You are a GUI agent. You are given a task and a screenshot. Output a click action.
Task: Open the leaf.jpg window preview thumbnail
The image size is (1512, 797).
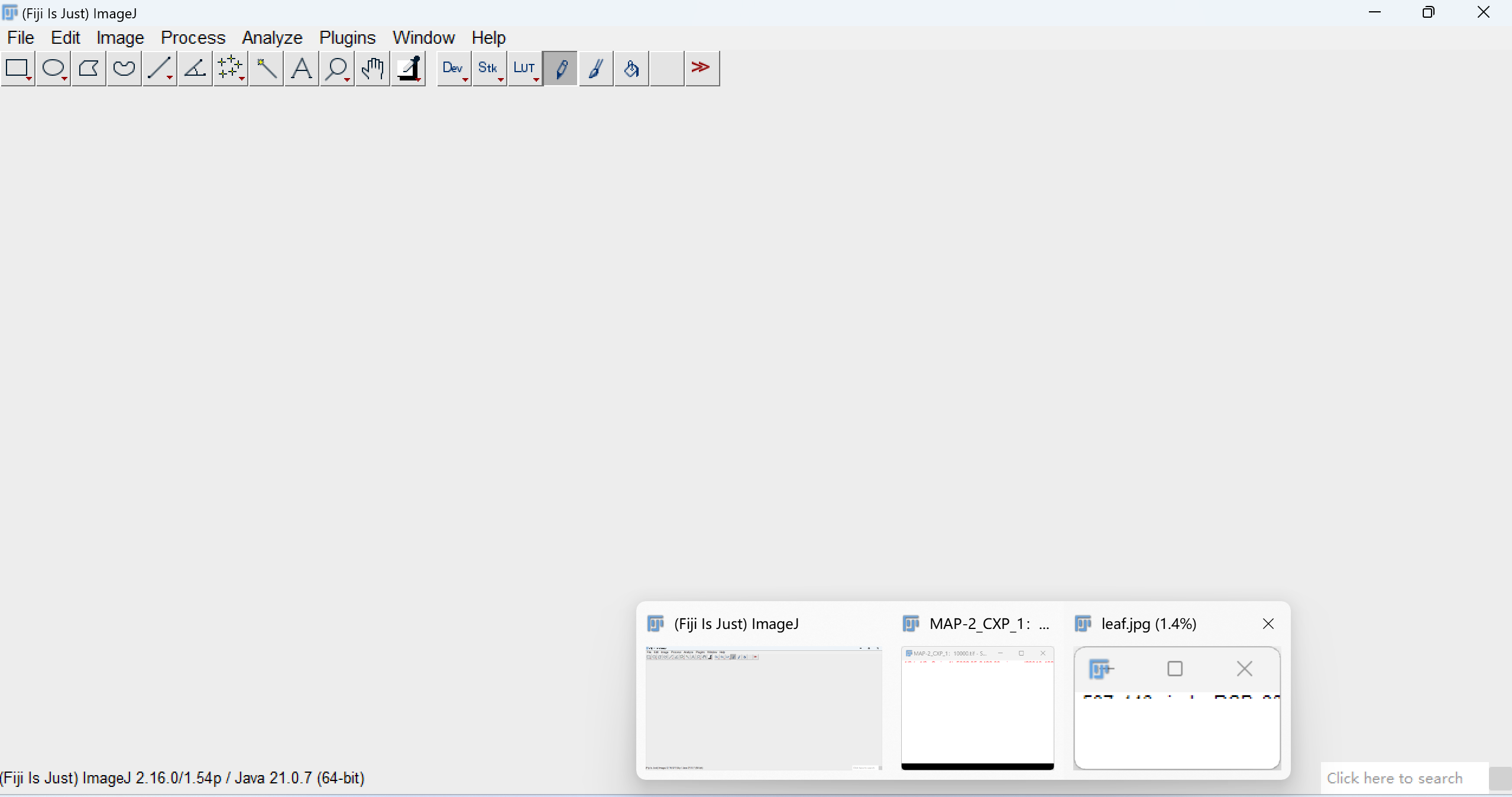(1177, 710)
